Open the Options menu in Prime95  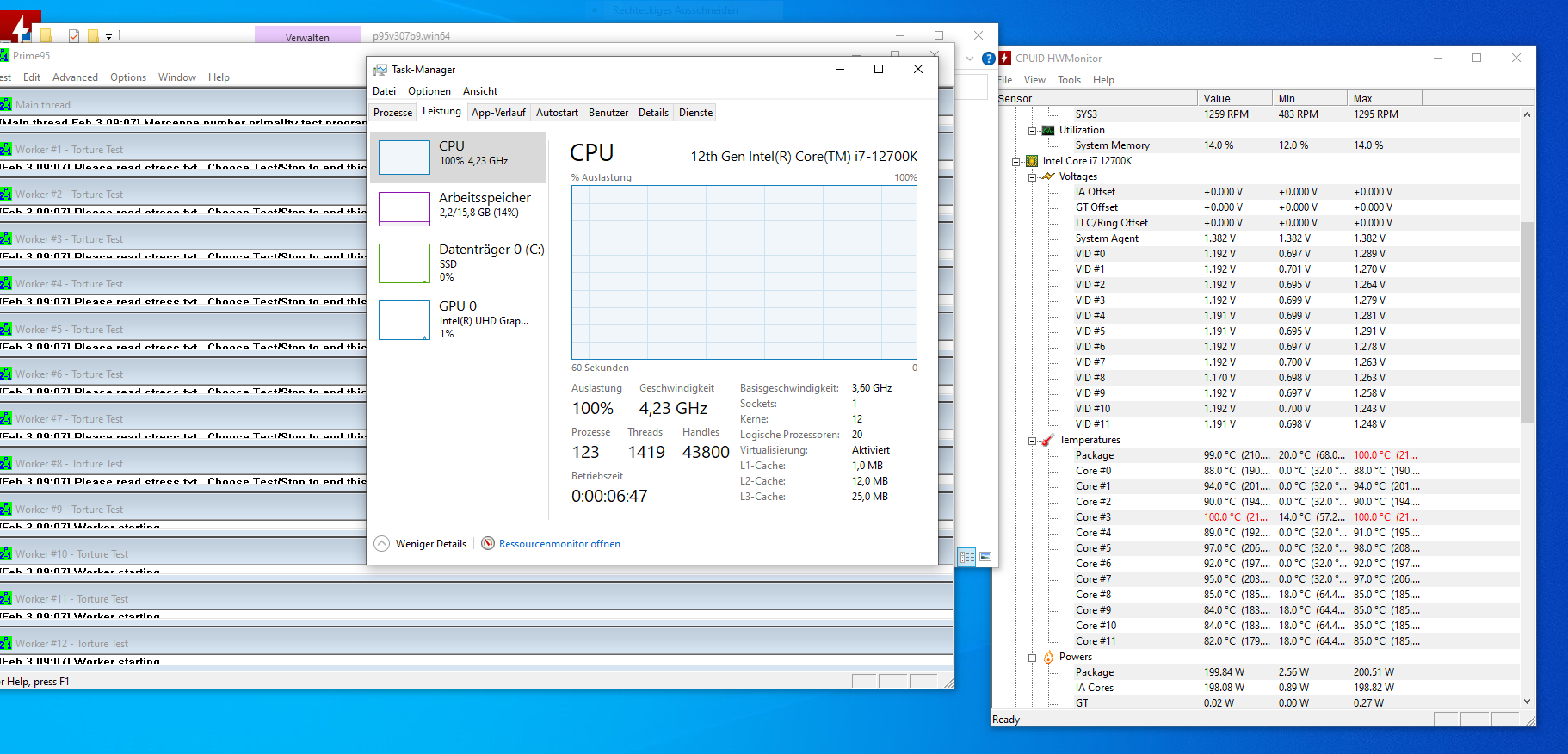128,77
